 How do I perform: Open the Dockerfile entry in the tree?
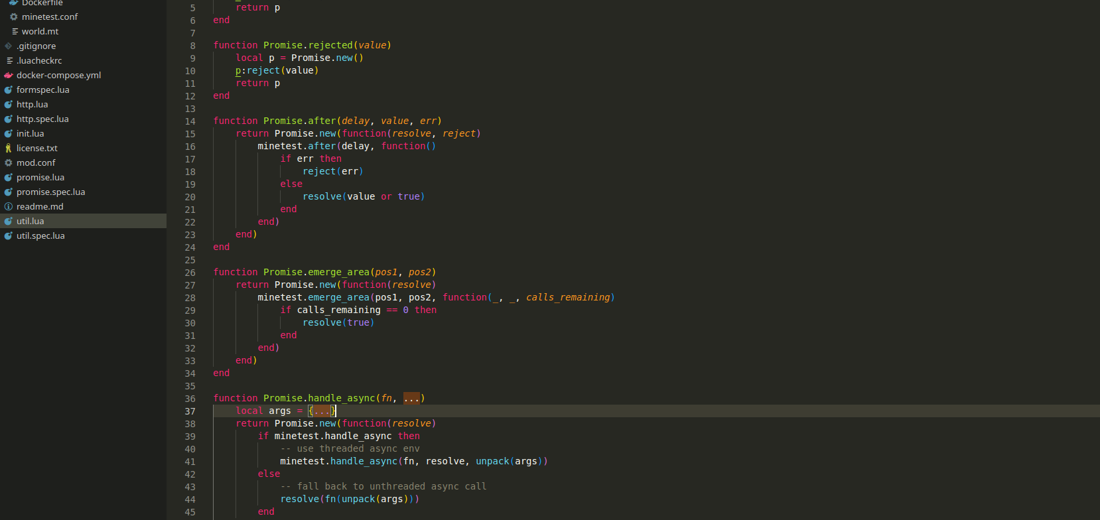(42, 3)
